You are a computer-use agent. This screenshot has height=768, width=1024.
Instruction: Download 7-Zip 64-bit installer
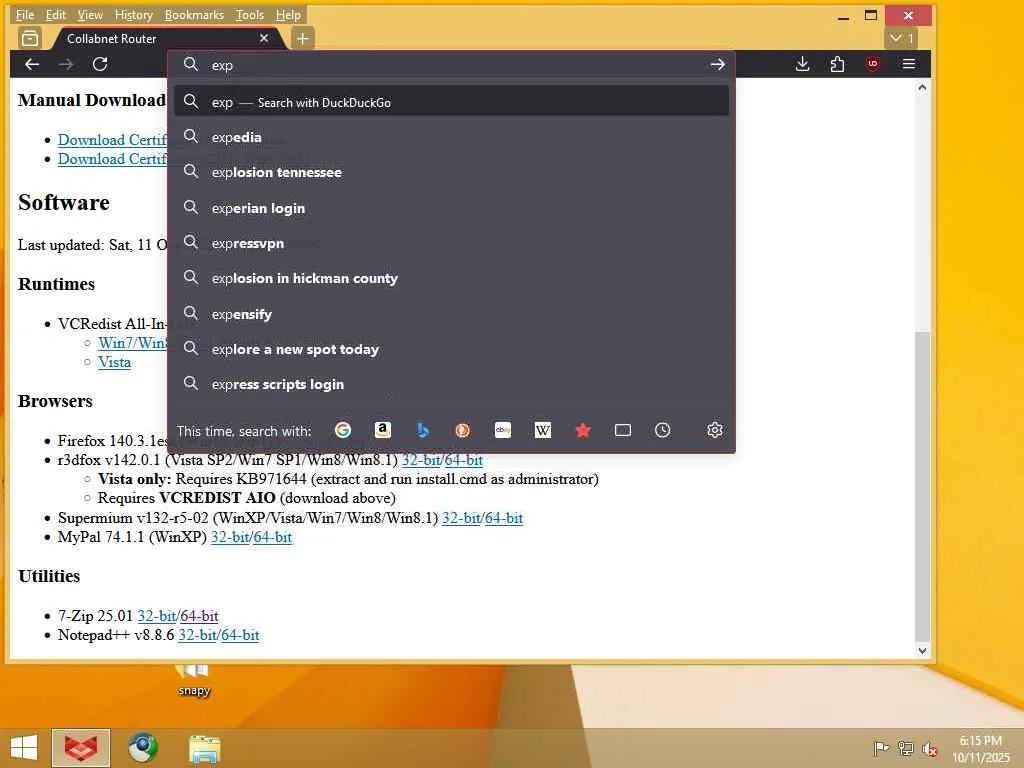[199, 616]
